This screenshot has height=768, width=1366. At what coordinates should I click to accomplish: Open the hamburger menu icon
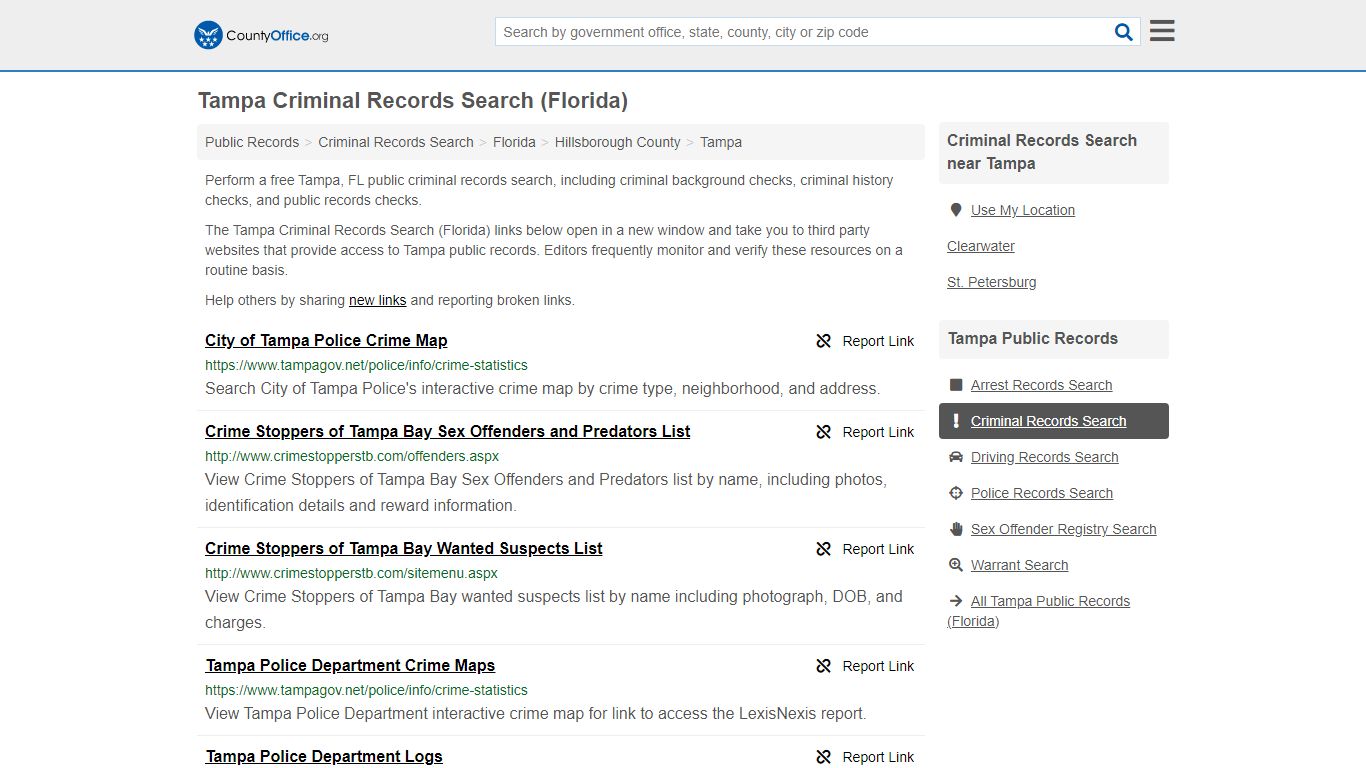(x=1162, y=31)
